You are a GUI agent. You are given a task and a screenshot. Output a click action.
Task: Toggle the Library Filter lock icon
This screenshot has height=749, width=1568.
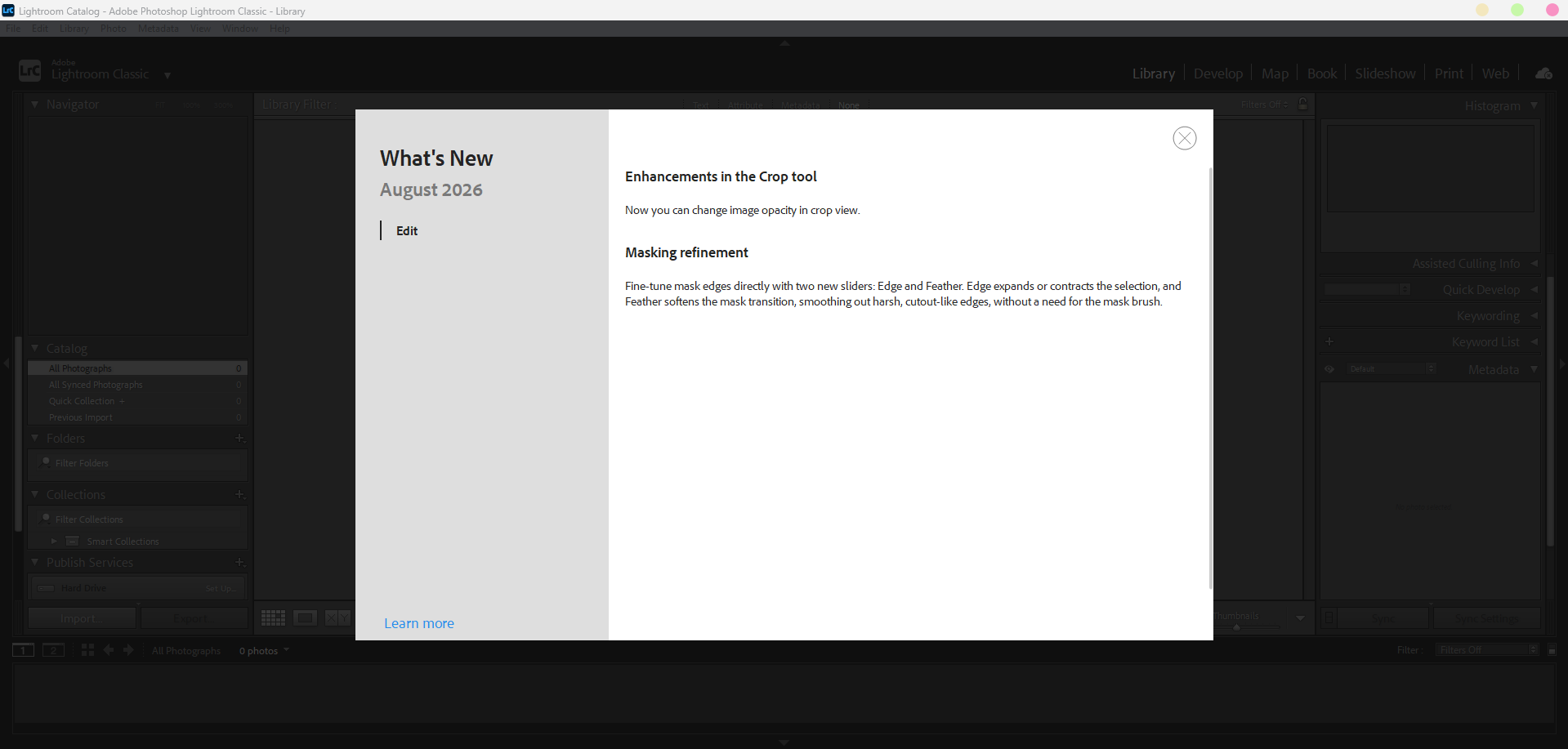[1303, 104]
